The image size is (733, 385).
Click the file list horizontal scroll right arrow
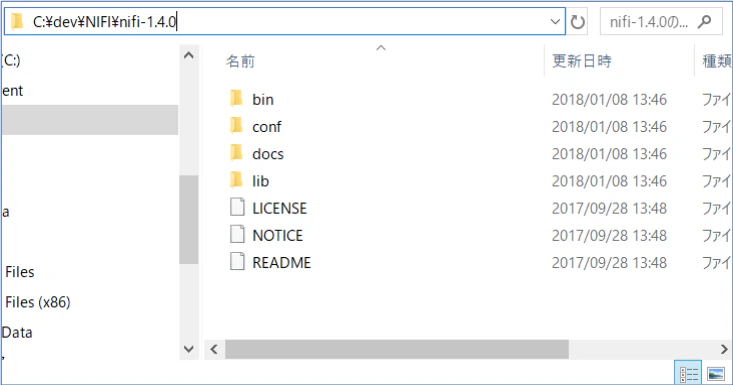[x=724, y=349]
